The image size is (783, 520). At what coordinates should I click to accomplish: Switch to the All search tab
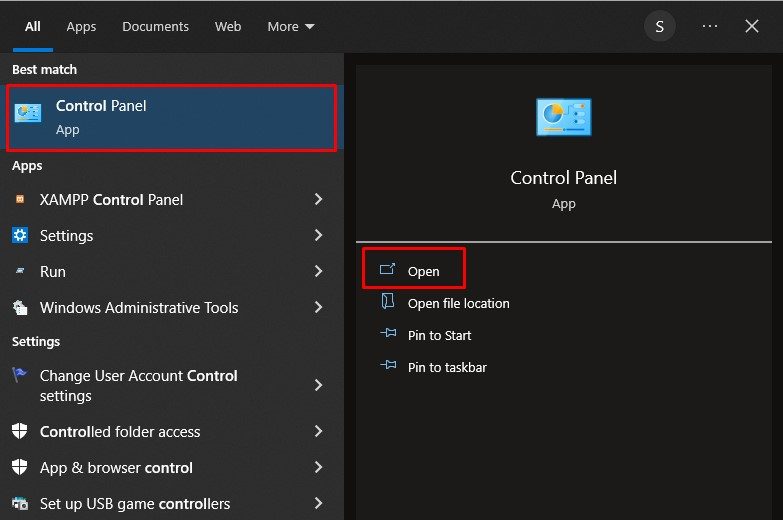point(32,26)
